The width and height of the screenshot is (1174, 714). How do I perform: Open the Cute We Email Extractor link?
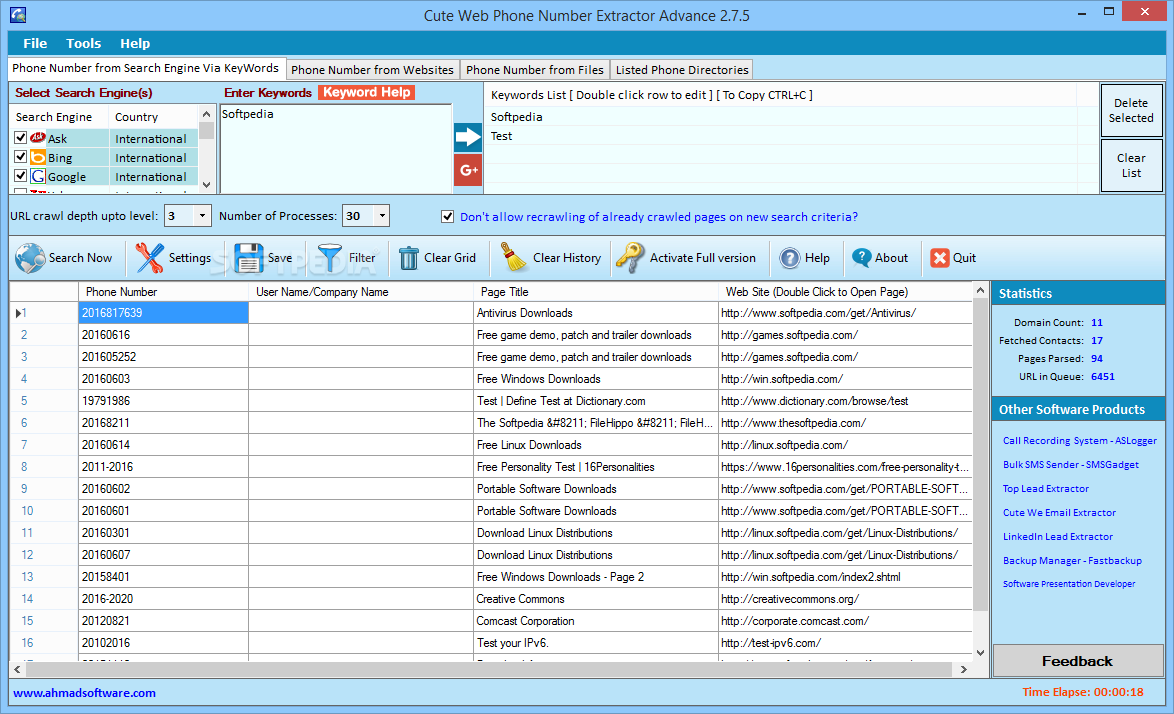point(1059,513)
